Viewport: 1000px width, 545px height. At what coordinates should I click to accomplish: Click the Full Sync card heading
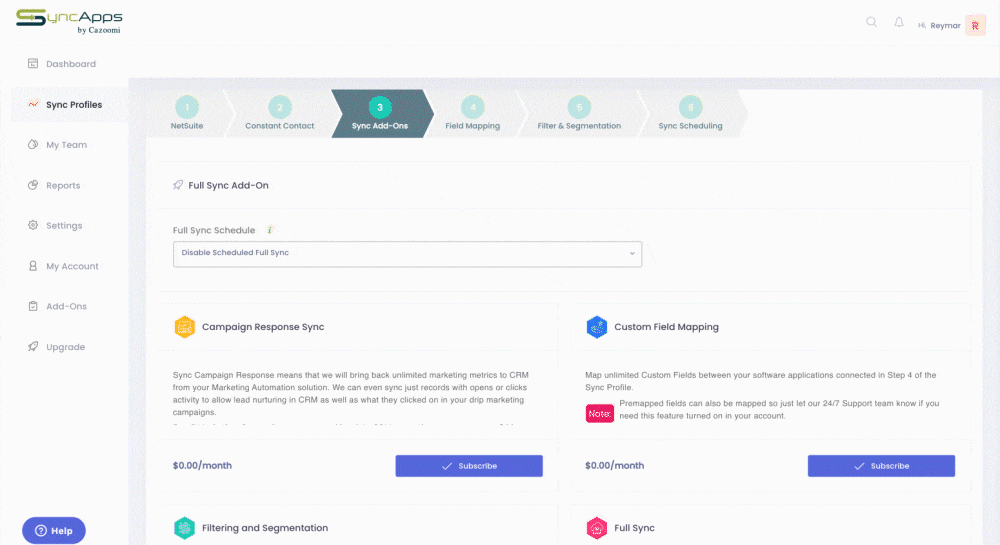click(x=634, y=528)
